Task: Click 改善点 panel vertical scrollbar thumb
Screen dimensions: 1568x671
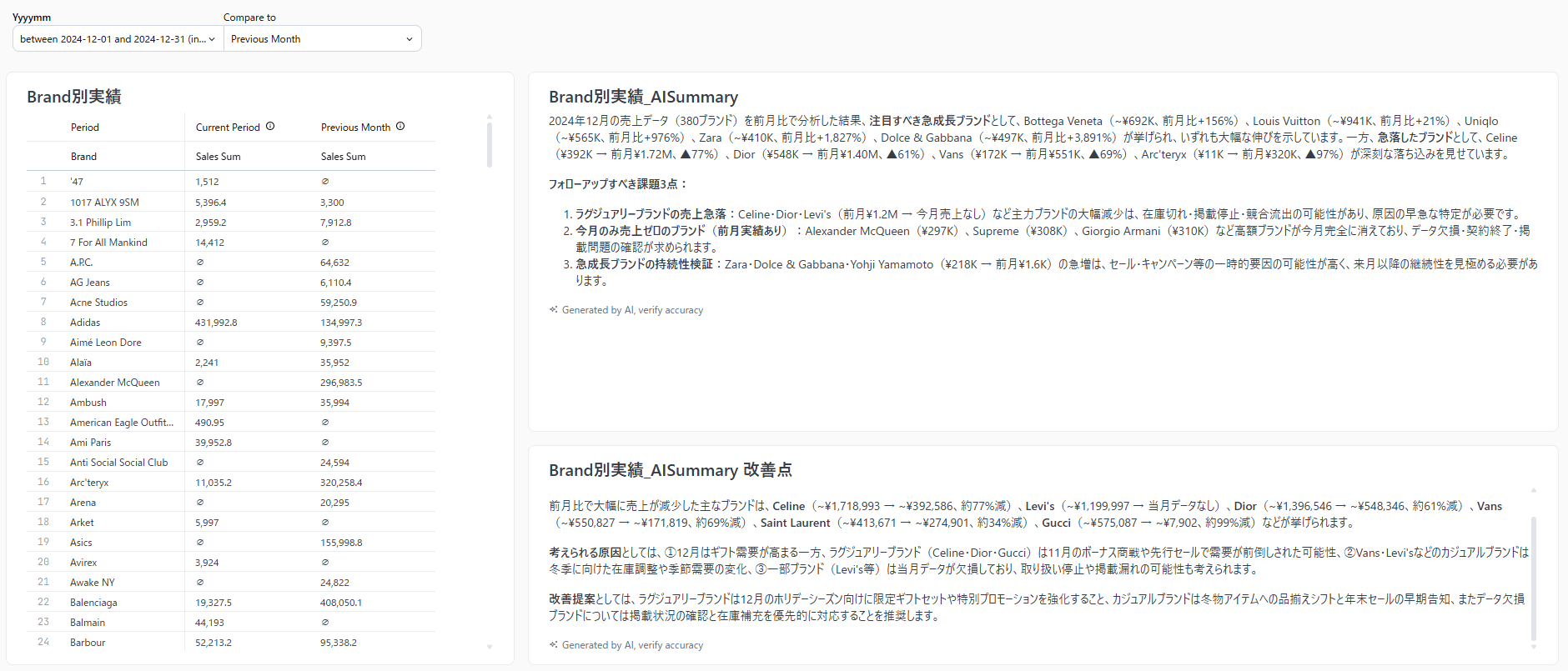Action: [1533, 579]
